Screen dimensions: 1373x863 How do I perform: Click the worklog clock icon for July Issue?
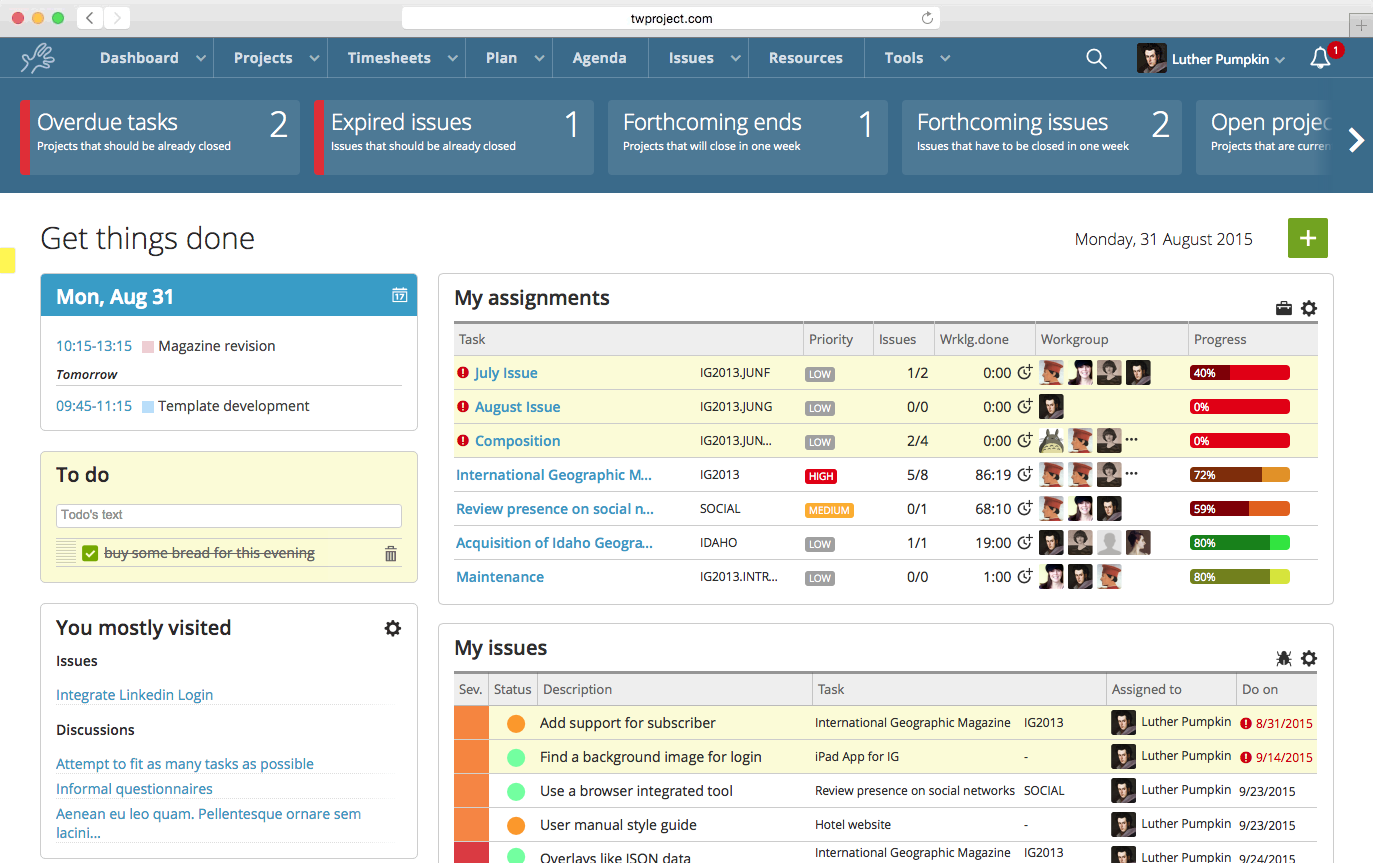(1024, 373)
